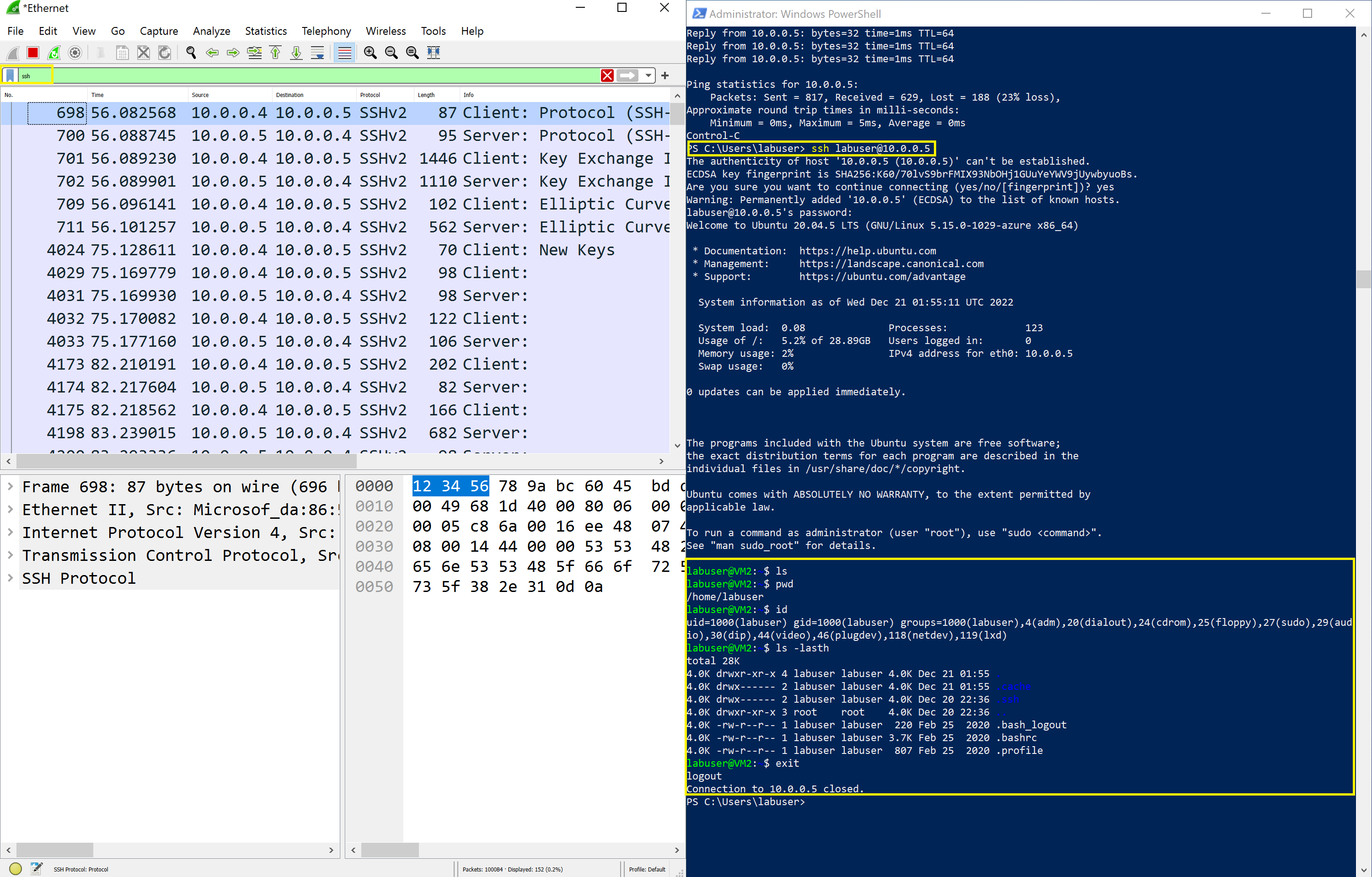Open the Go menu
Screen dimensions: 1372x877
click(x=118, y=32)
